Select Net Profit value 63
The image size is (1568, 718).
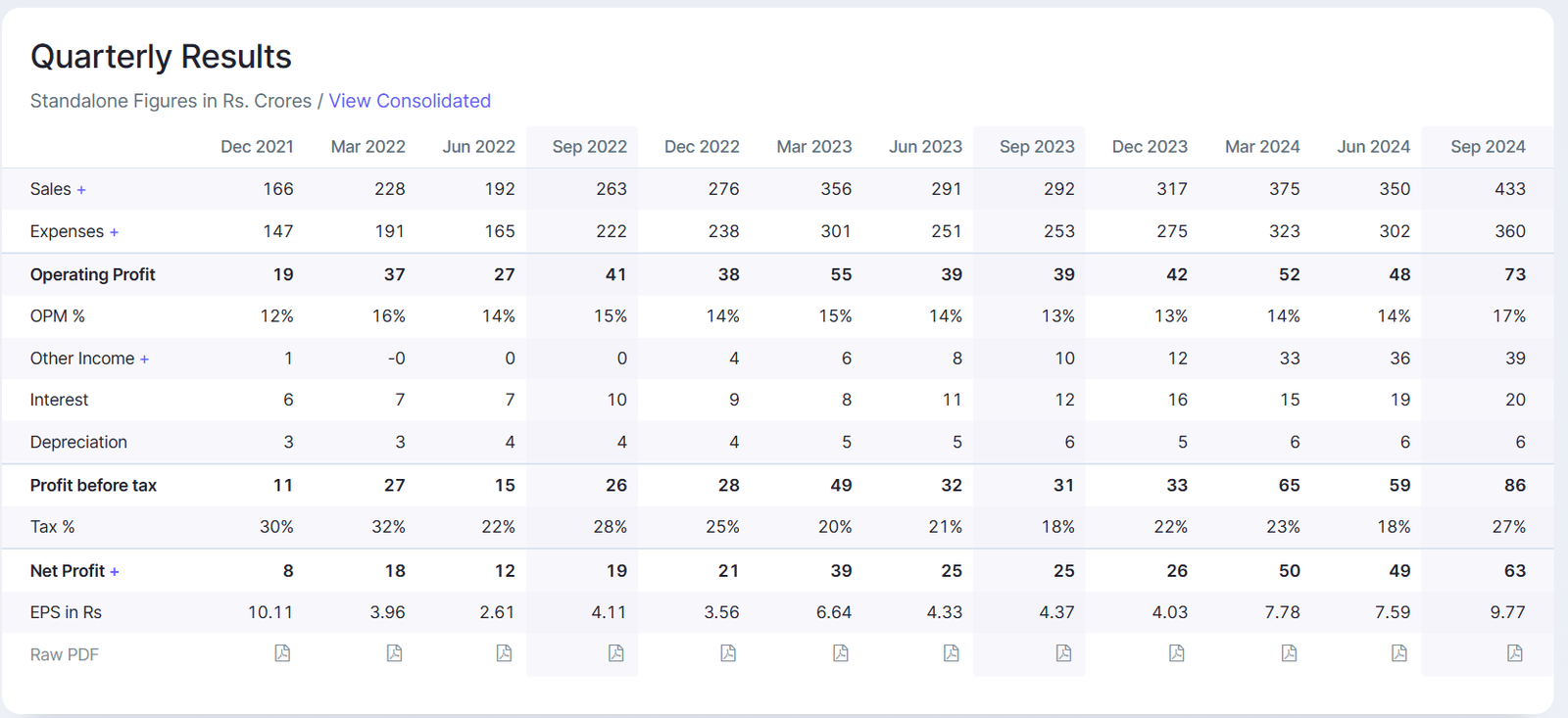1515,570
